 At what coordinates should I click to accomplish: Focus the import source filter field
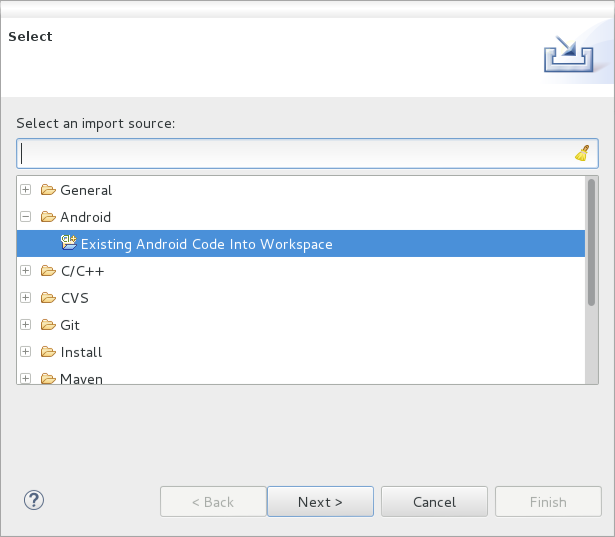pyautogui.click(x=308, y=153)
